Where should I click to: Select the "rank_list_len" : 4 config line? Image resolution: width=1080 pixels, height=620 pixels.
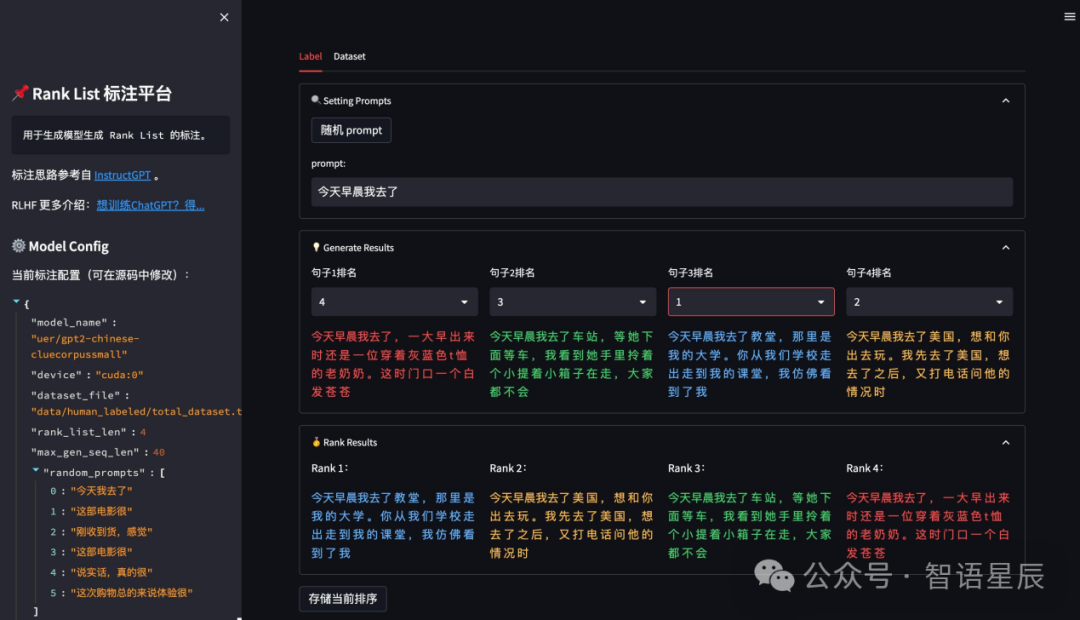pos(88,432)
